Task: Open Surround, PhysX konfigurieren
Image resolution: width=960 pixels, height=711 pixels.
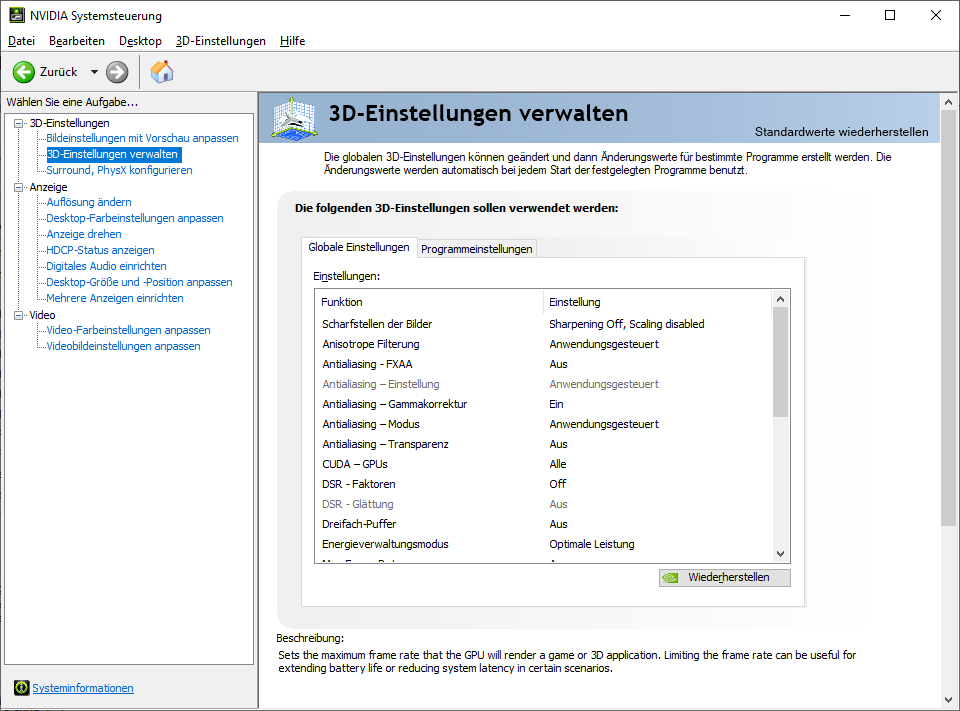Action: point(119,170)
